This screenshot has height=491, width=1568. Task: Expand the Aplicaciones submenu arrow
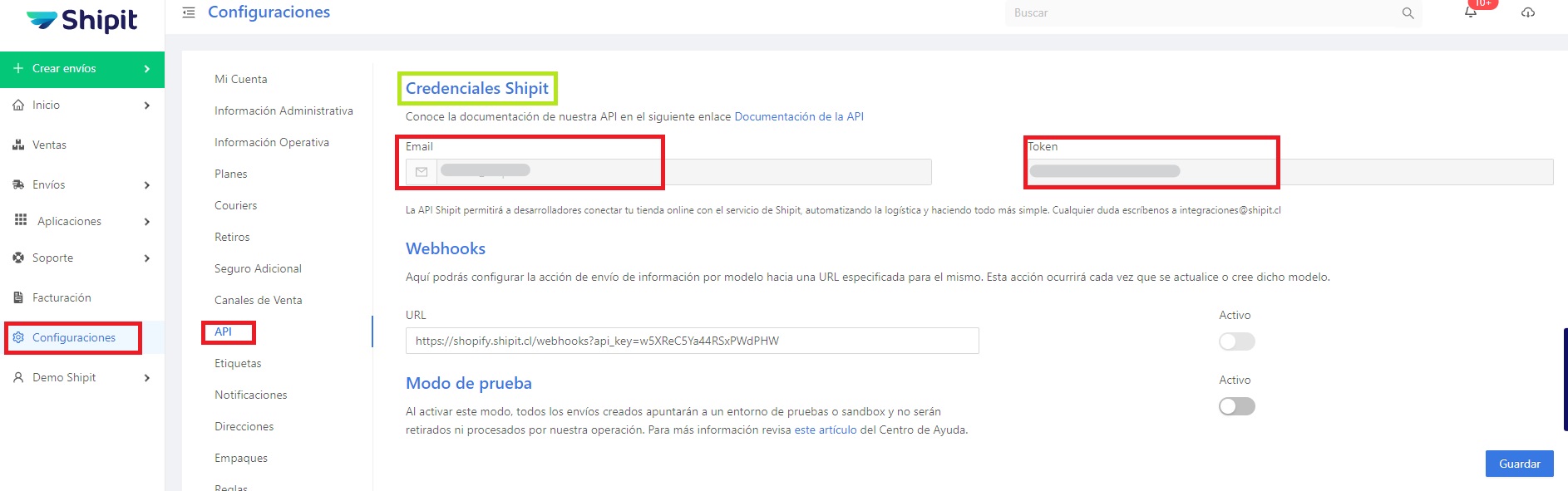click(x=147, y=222)
